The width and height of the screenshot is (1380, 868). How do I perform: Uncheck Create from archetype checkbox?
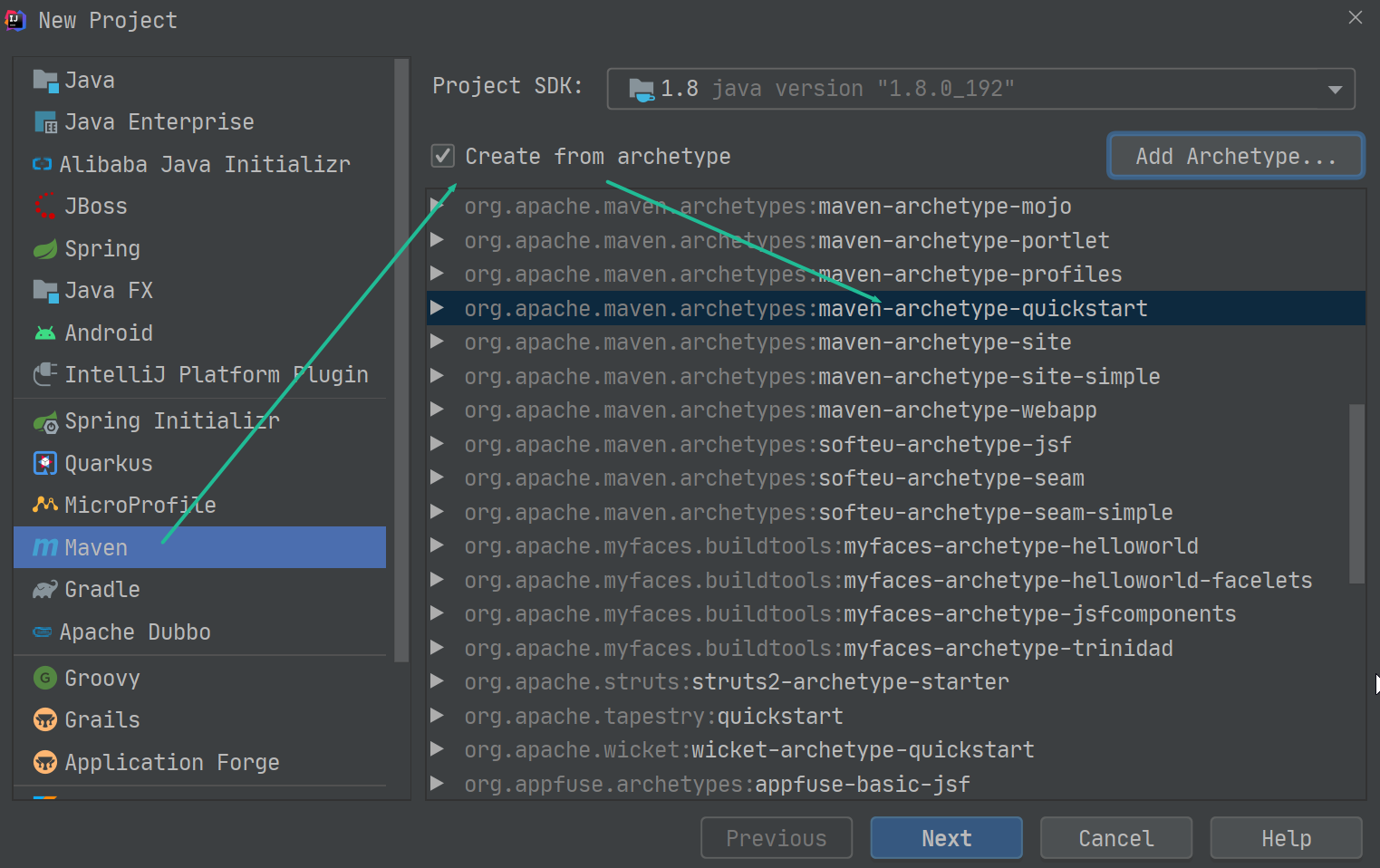442,156
